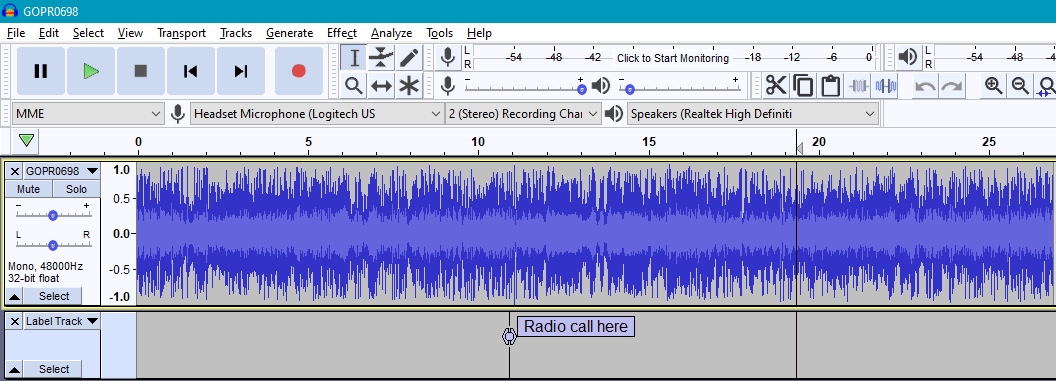The height and width of the screenshot is (381, 1056).
Task: Click the Fit Selection zoom icon
Action: [x=1047, y=85]
